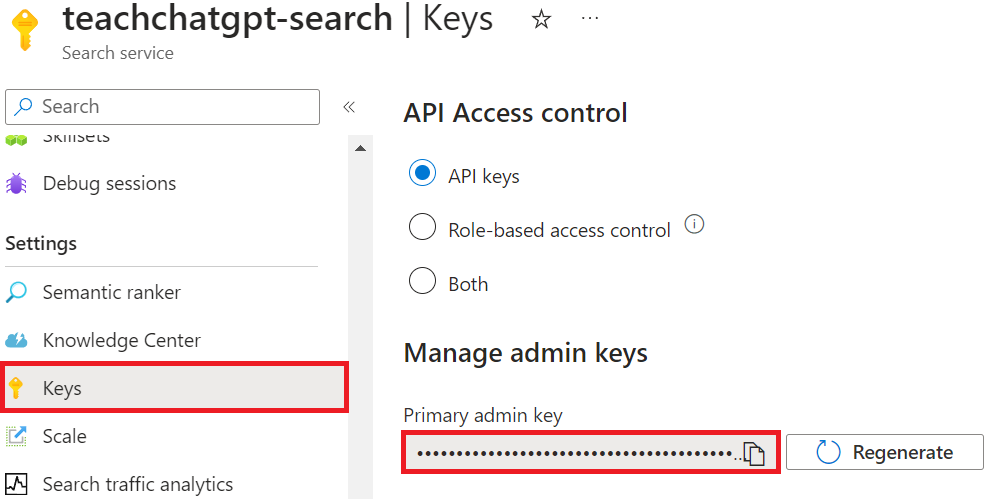Favorite this page with the star icon
988x499 pixels.
tap(541, 20)
